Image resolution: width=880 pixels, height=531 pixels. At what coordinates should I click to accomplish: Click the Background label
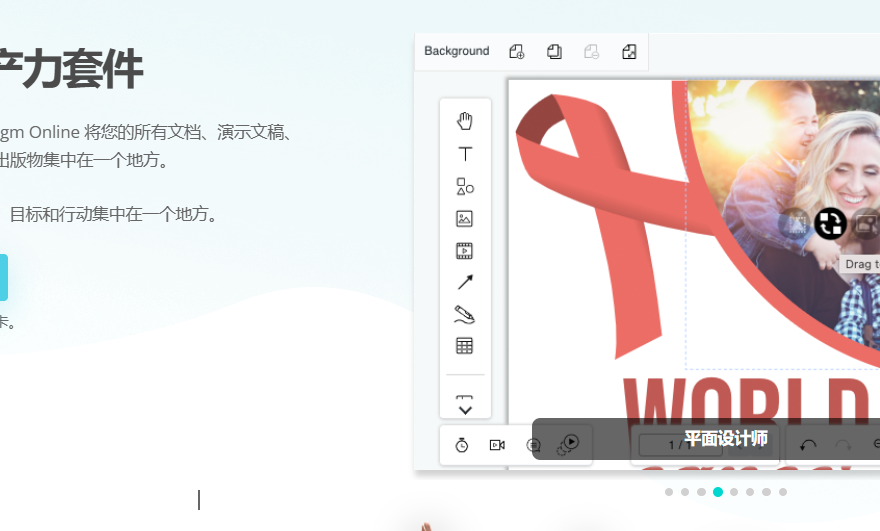(x=457, y=51)
